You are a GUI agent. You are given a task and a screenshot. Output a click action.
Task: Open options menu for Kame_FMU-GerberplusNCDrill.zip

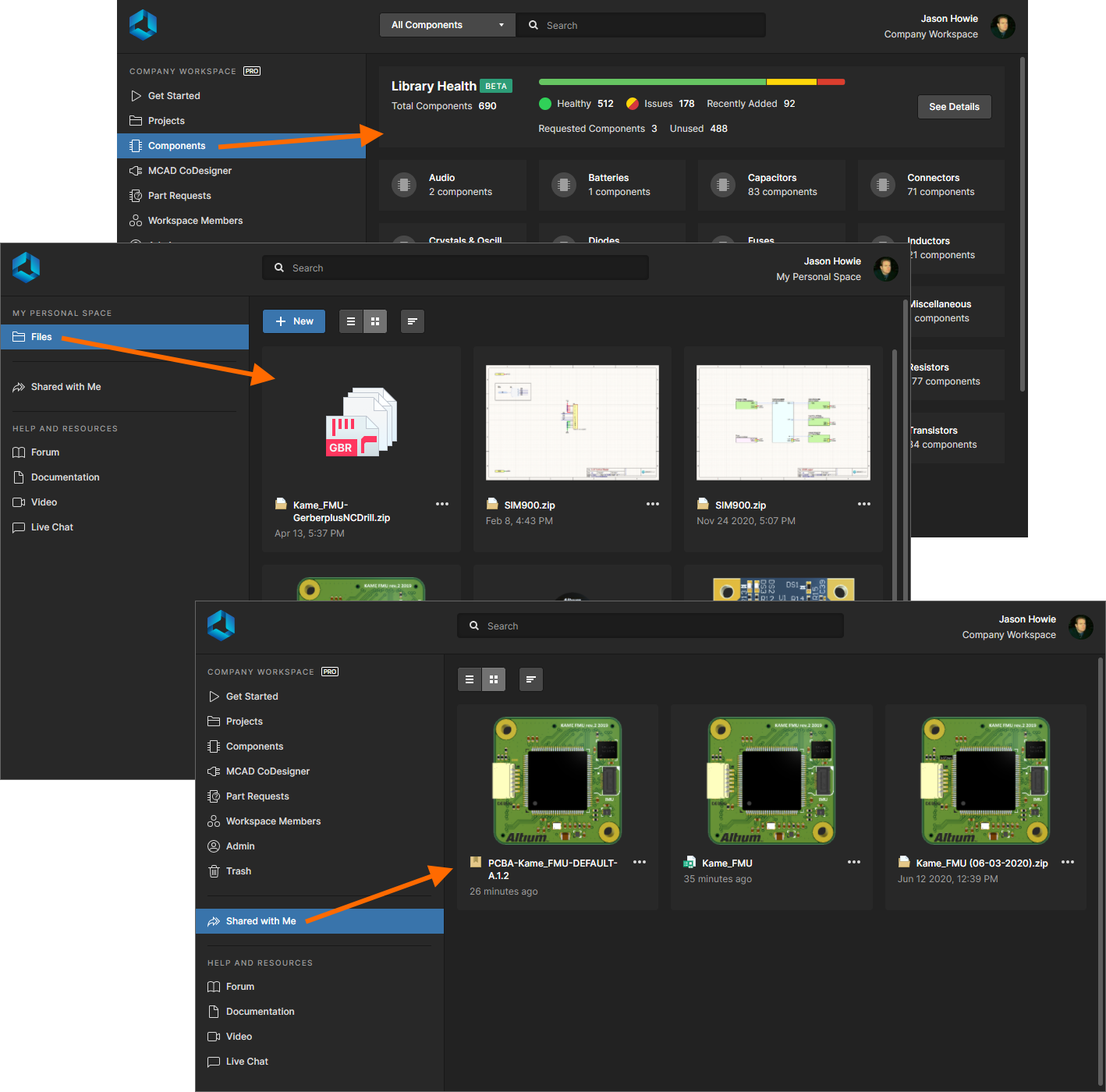442,504
